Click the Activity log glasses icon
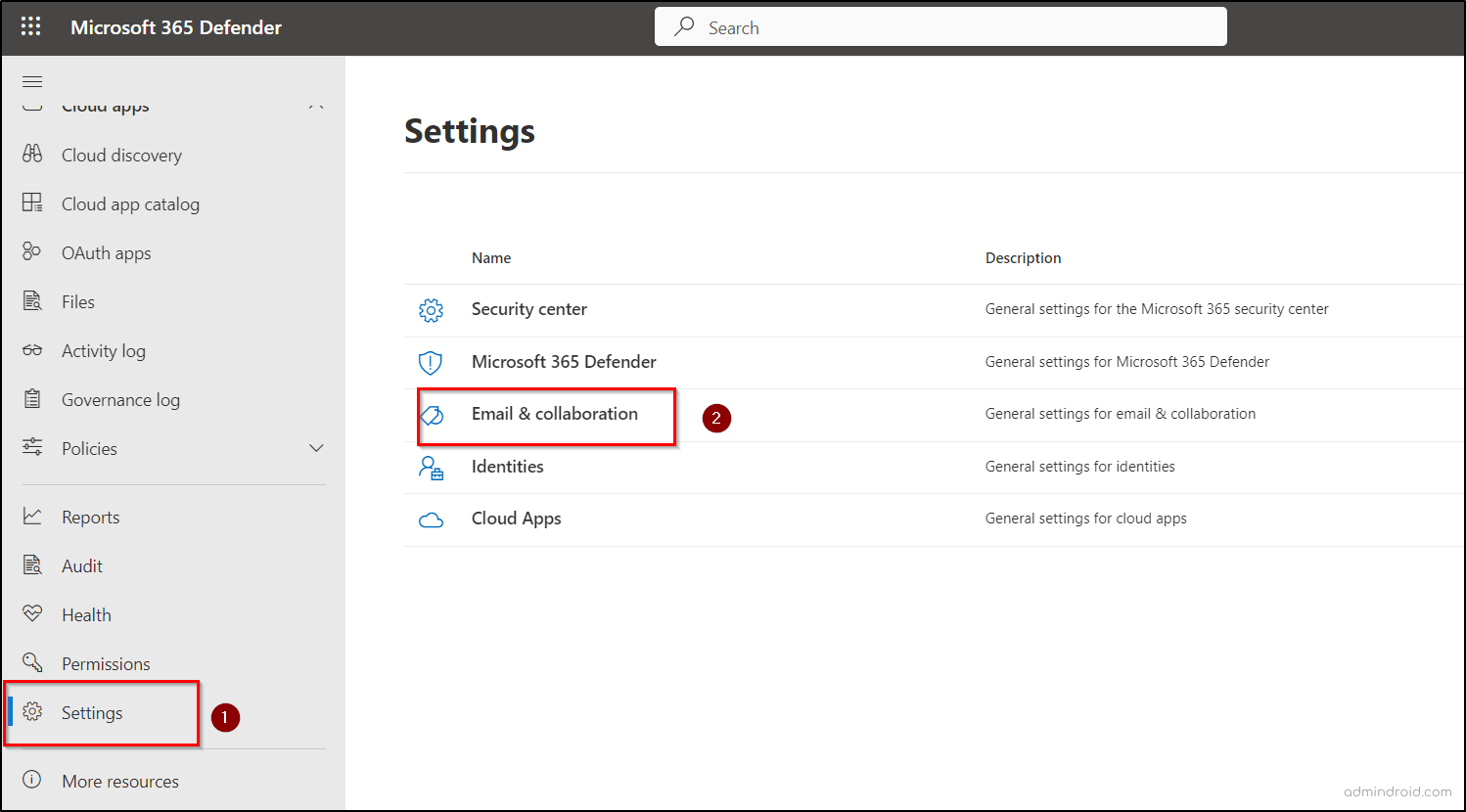This screenshot has height=812, width=1466. [32, 349]
